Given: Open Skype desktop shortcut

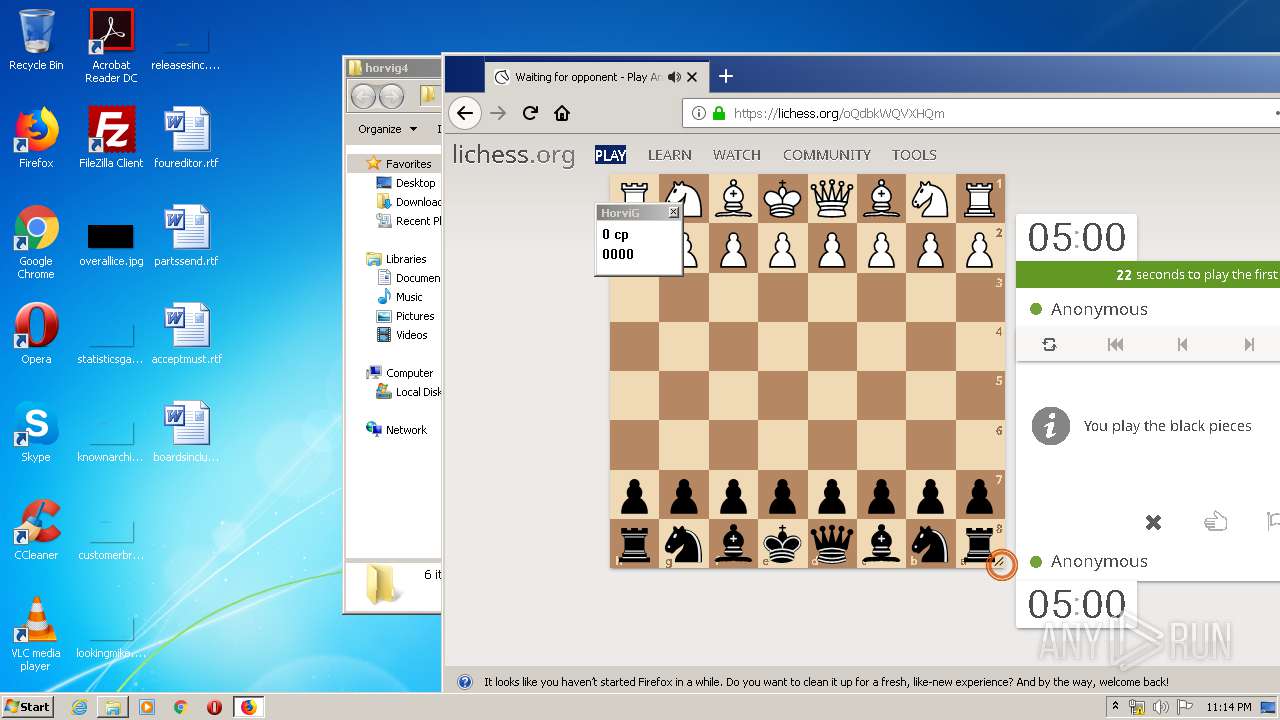Looking at the screenshot, I should (x=36, y=432).
